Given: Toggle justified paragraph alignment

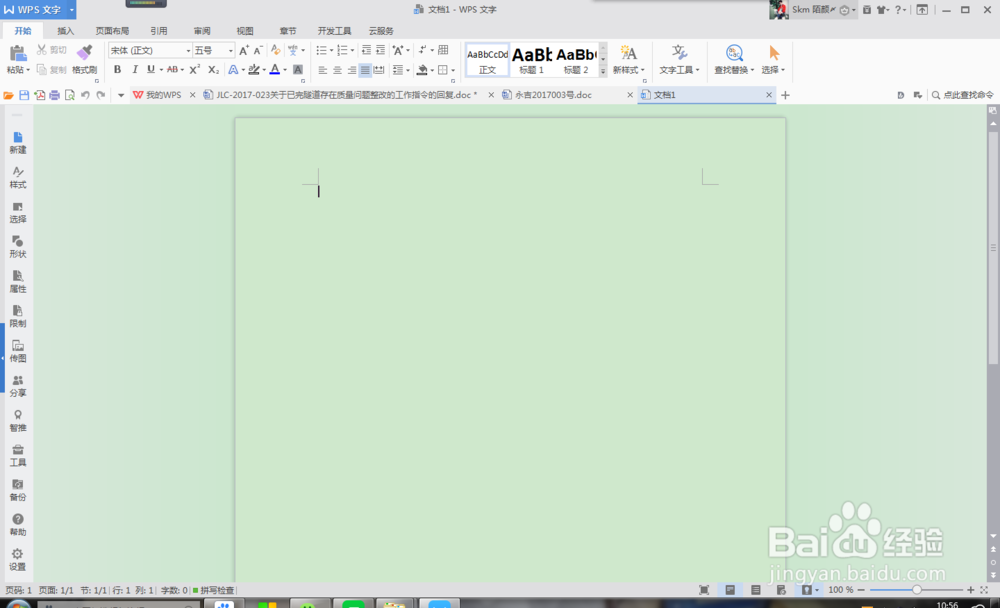Looking at the screenshot, I should tap(365, 70).
